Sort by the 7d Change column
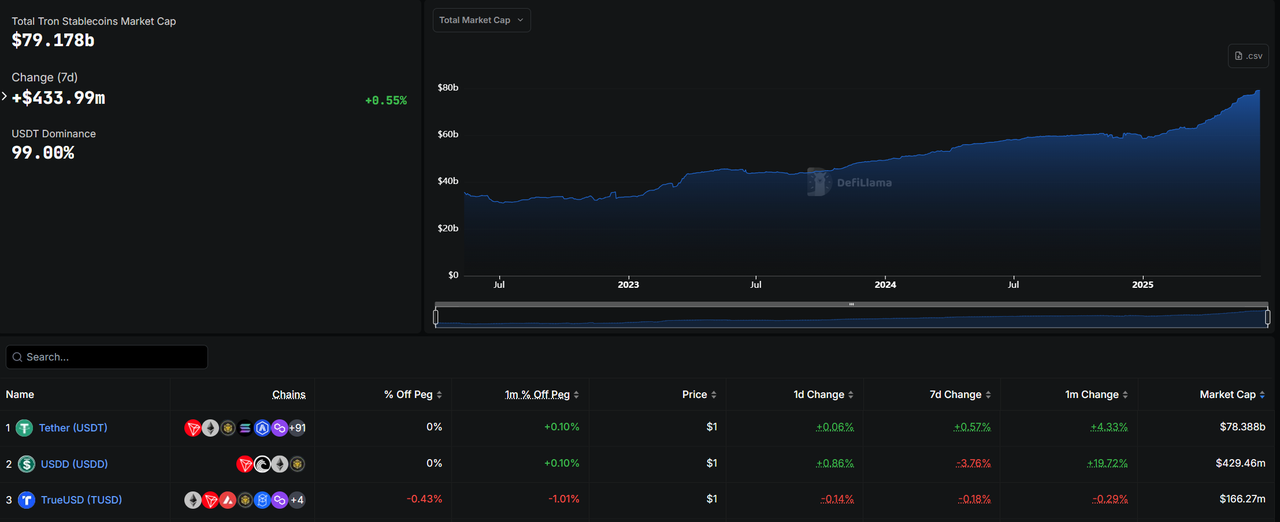This screenshot has height=522, width=1280. (x=960, y=395)
